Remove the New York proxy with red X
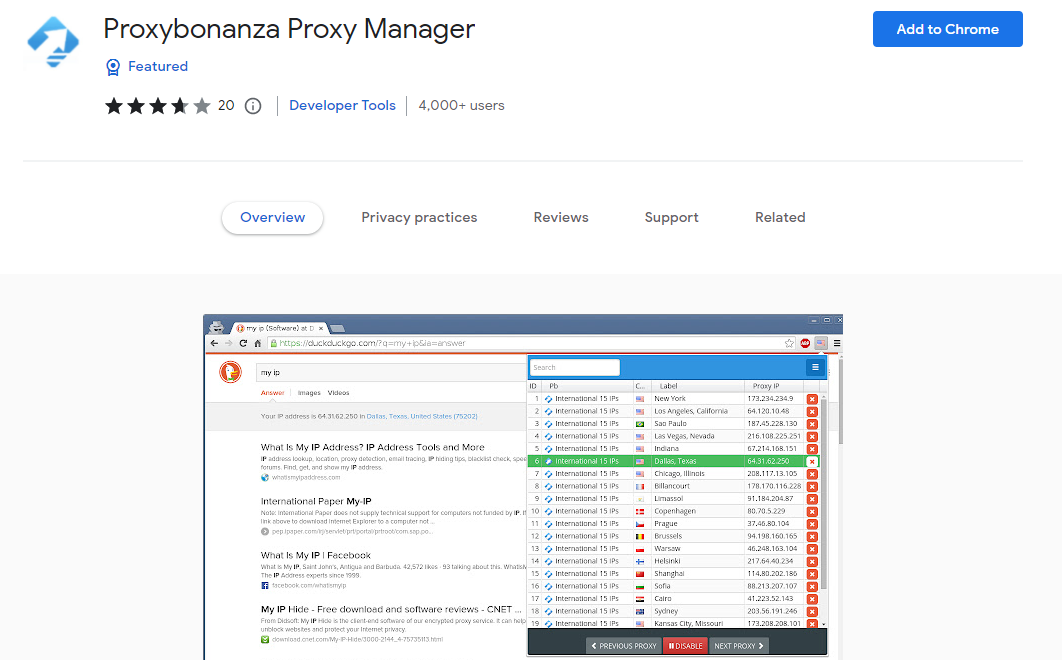 tap(812, 399)
